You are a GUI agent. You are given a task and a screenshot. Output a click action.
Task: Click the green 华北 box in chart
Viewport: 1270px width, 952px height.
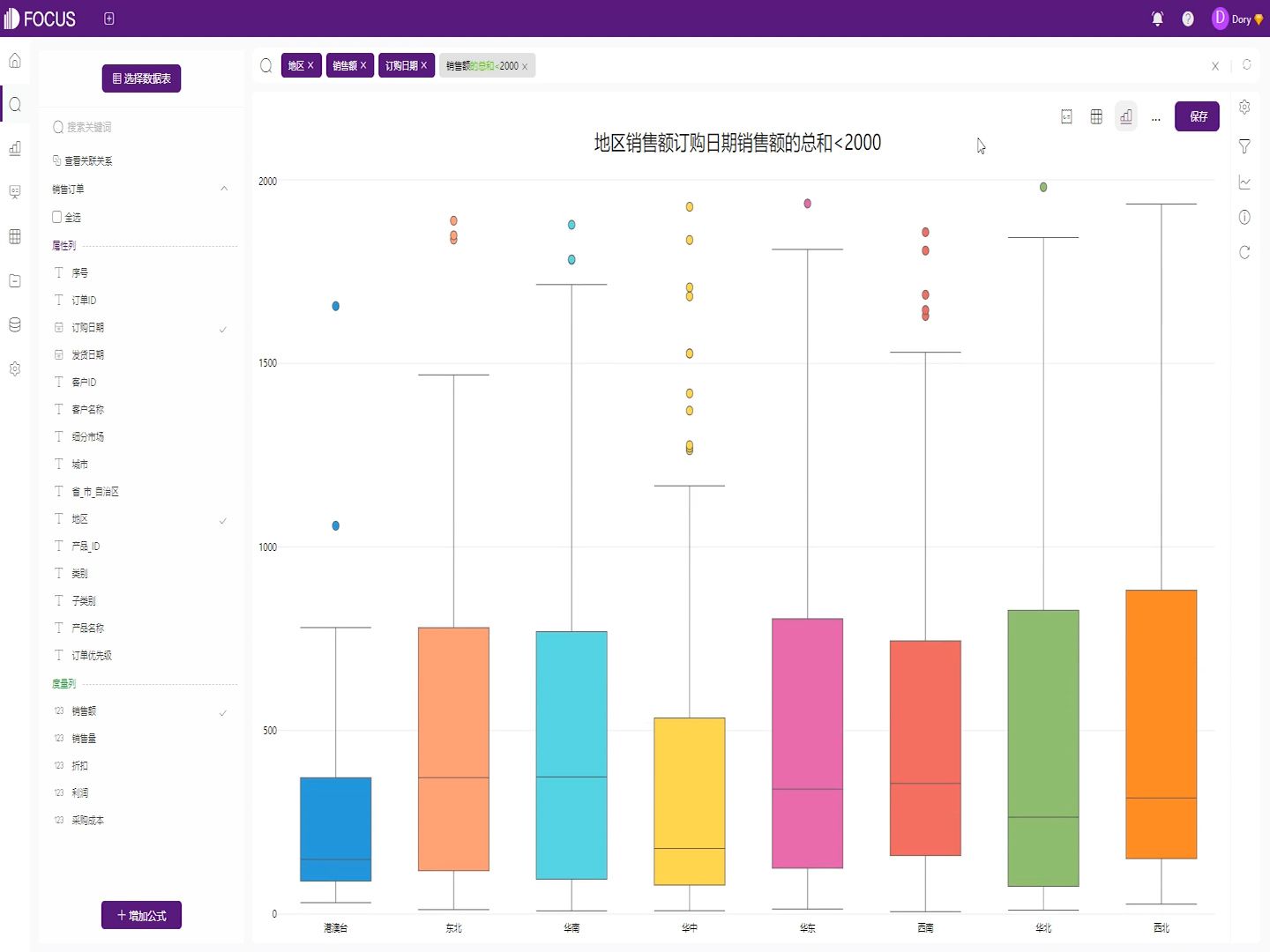[x=1043, y=747]
